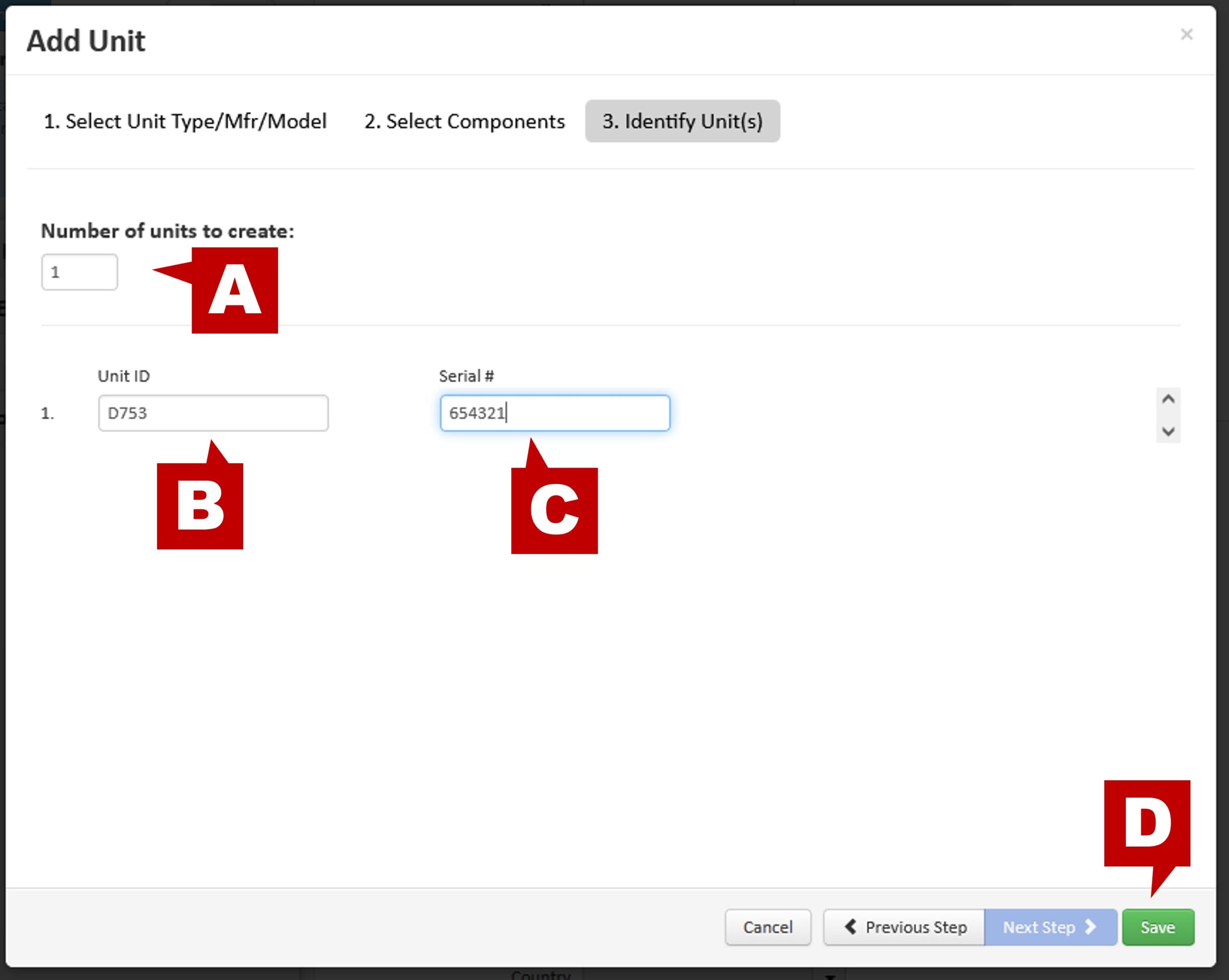Screen dimensions: 1229x980
Task: Click the up chevron arrow in unit row
Action: pos(1168,399)
